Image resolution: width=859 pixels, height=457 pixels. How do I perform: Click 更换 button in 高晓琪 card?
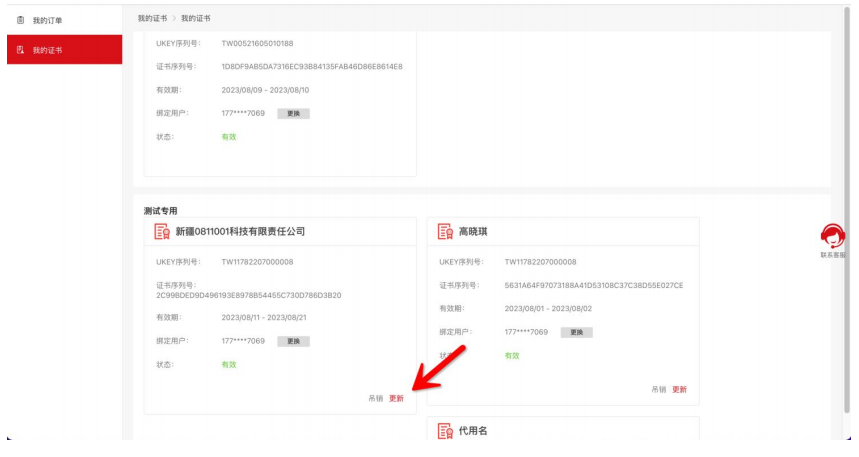(x=576, y=332)
